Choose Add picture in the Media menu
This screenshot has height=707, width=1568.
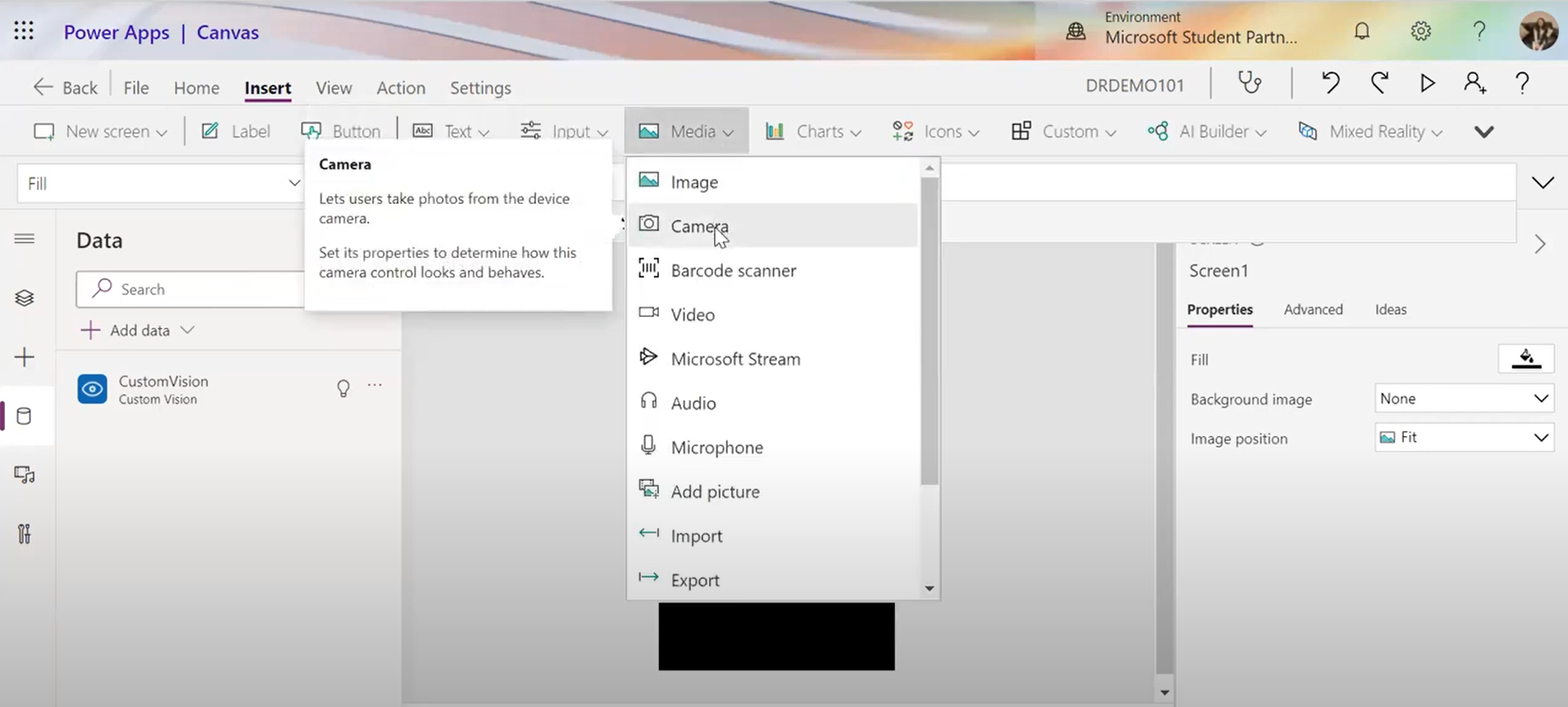tap(772, 492)
